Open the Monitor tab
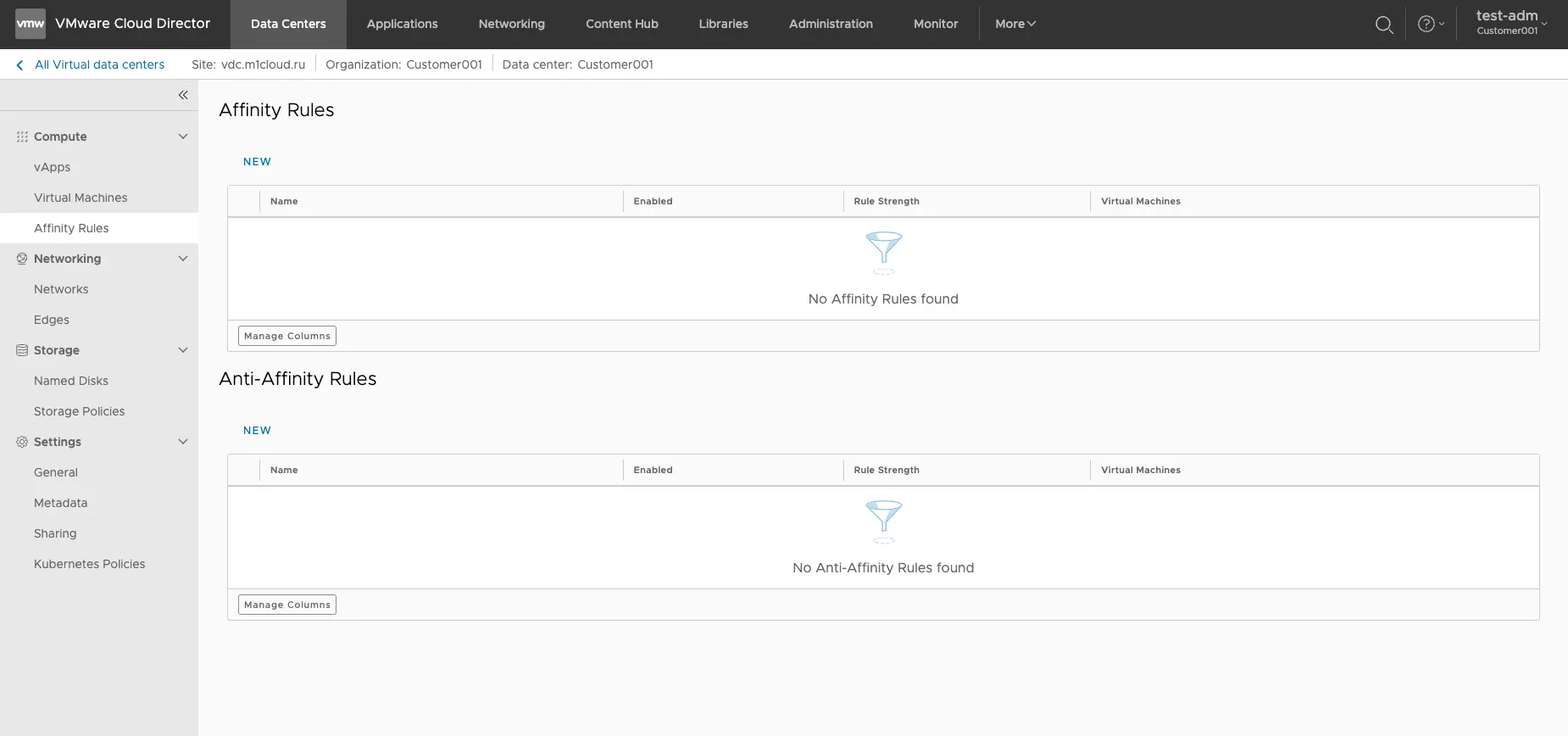1568x736 pixels. click(936, 24)
